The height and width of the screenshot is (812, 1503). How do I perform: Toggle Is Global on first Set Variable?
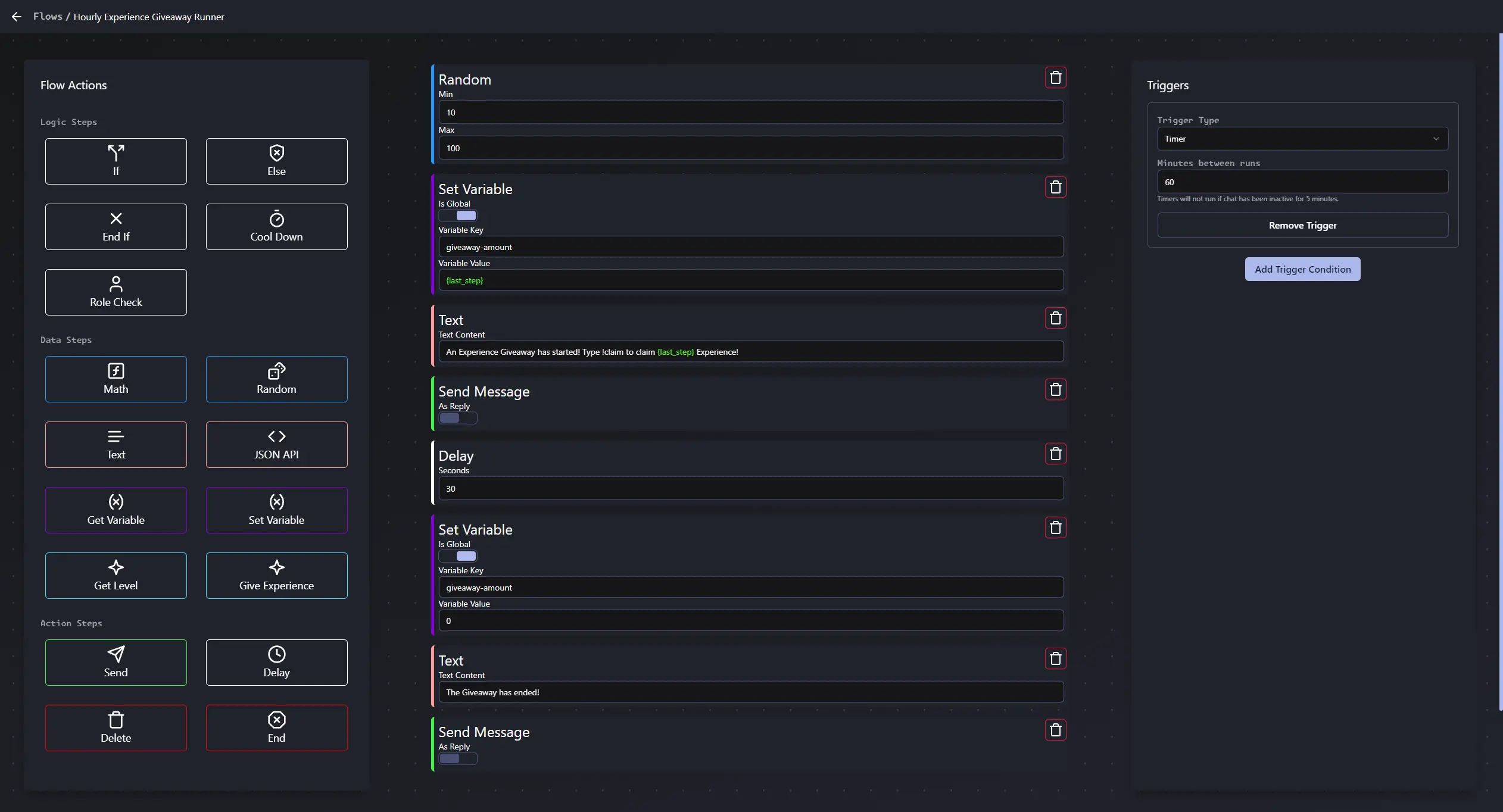[x=458, y=216]
